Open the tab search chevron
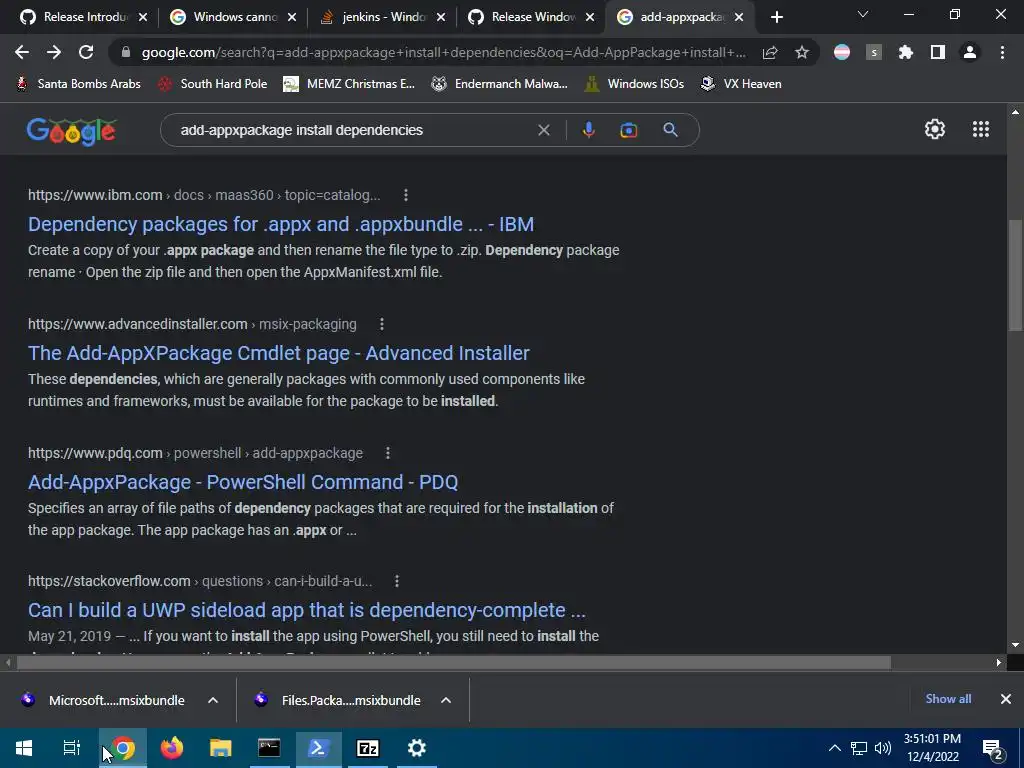1024x768 pixels. pos(863,14)
